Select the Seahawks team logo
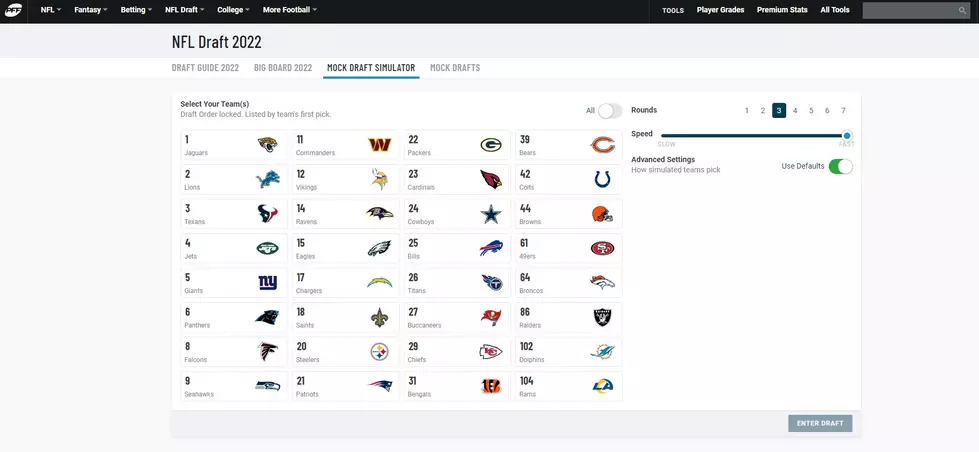This screenshot has height=452, width=979. (x=267, y=386)
